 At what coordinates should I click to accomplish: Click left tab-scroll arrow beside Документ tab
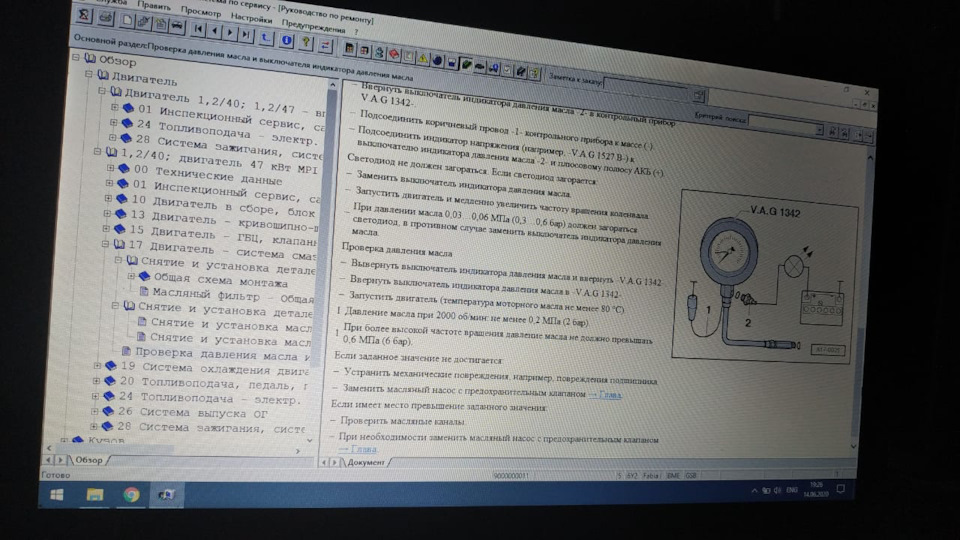pyautogui.click(x=324, y=462)
